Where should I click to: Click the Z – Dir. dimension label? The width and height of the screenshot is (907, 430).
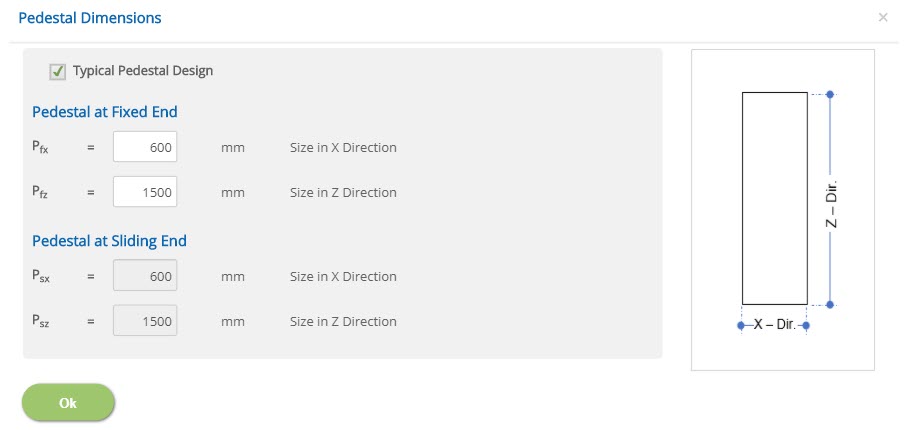pyautogui.click(x=831, y=203)
